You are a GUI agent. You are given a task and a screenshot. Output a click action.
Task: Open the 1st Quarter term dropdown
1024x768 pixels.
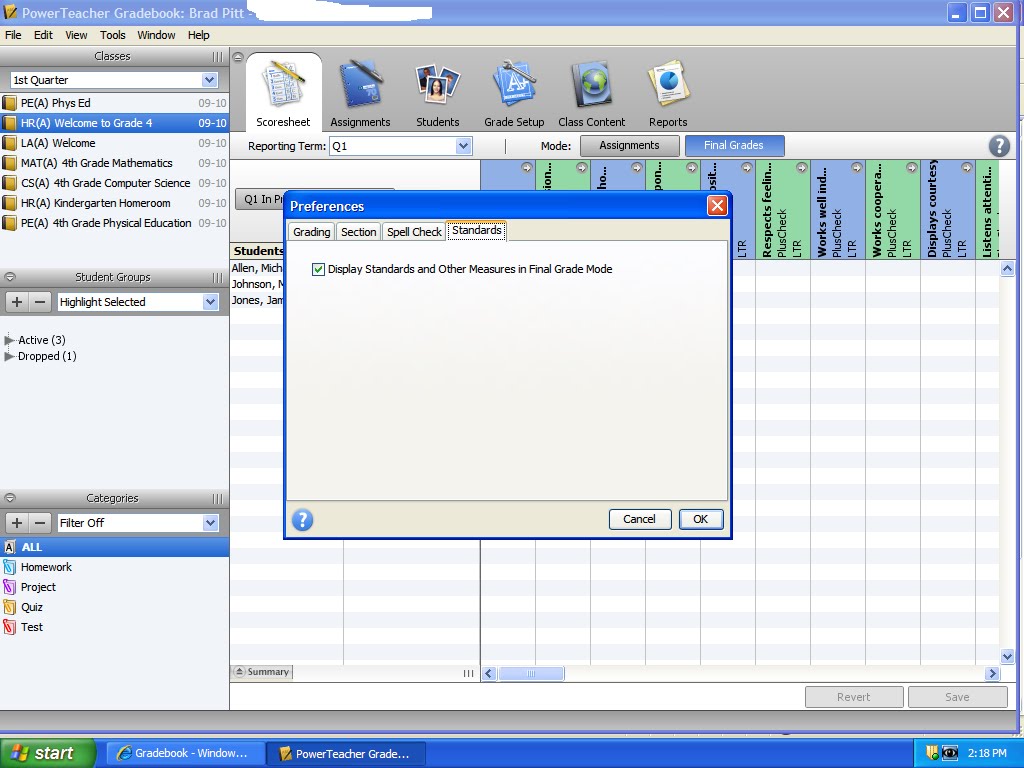pos(209,80)
